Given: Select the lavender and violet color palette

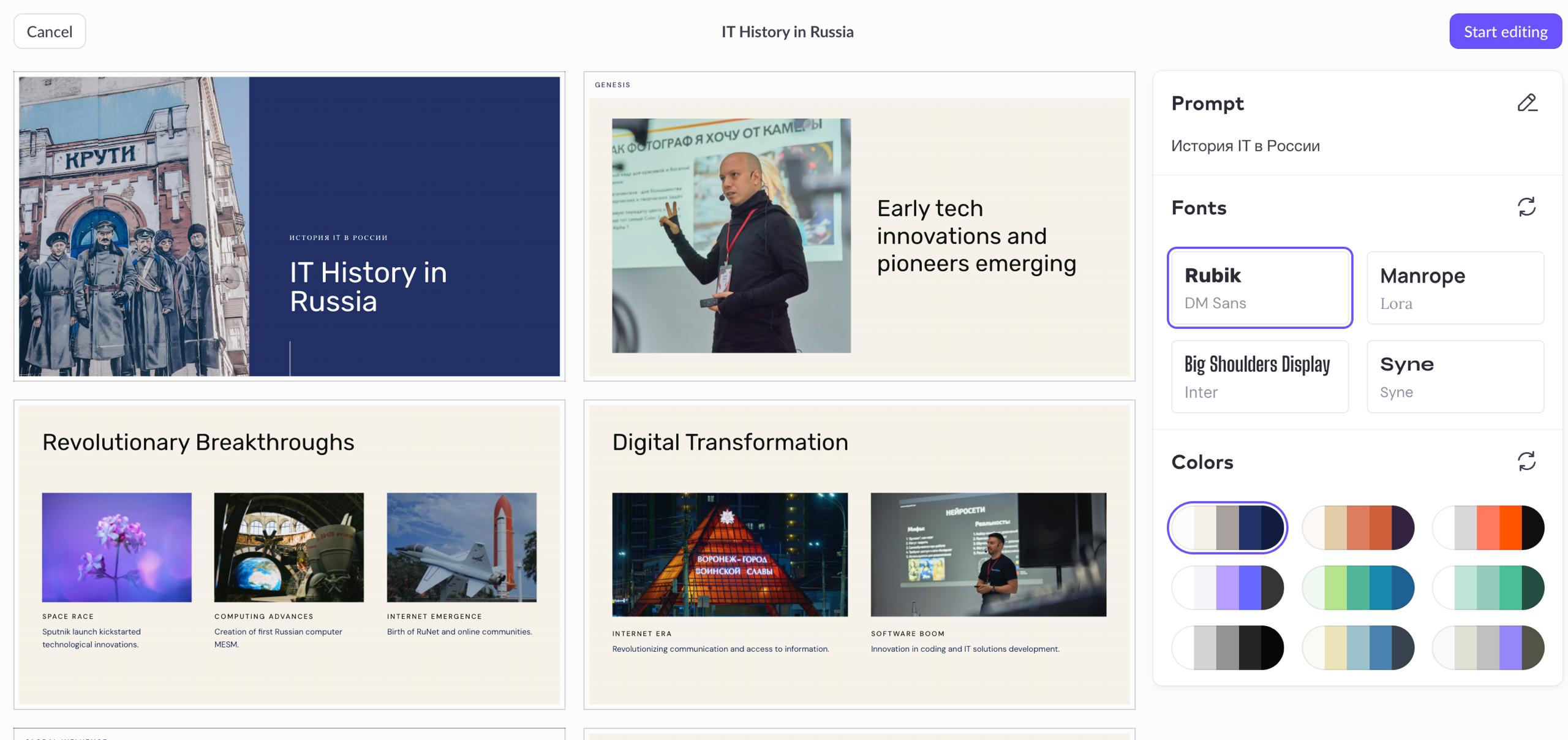Looking at the screenshot, I should 1227,587.
